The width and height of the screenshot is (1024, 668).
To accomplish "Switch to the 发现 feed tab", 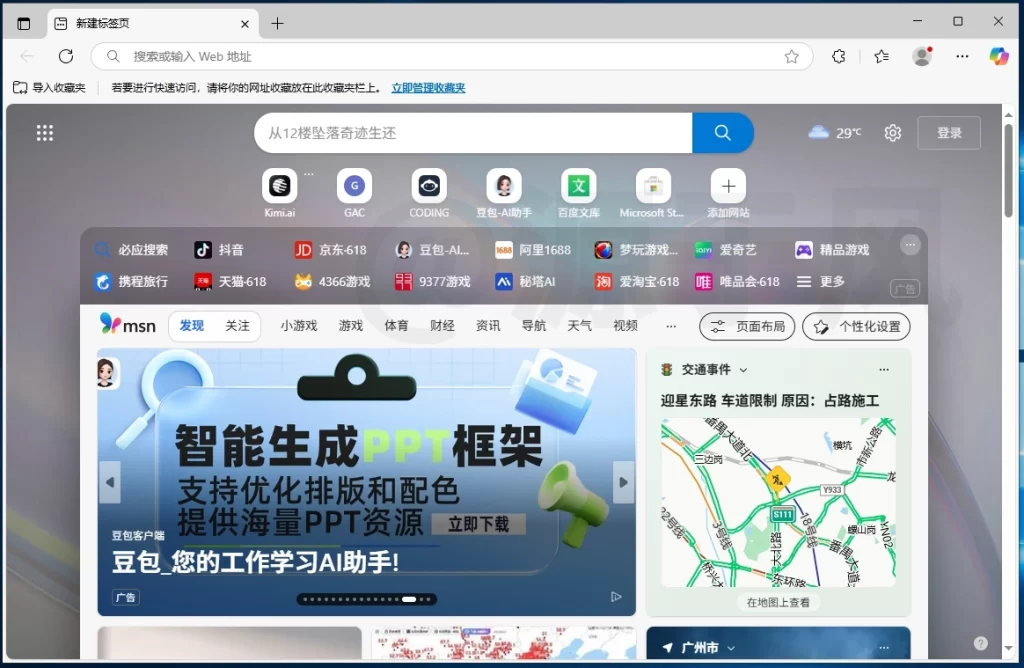I will 192,326.
